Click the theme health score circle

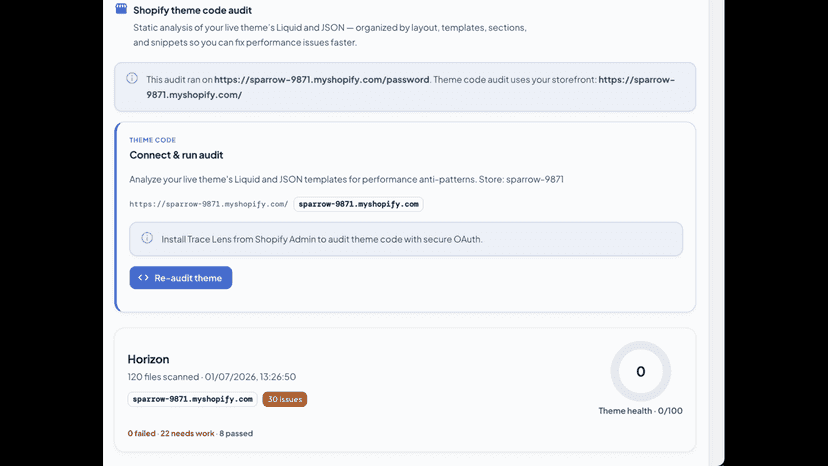[641, 371]
